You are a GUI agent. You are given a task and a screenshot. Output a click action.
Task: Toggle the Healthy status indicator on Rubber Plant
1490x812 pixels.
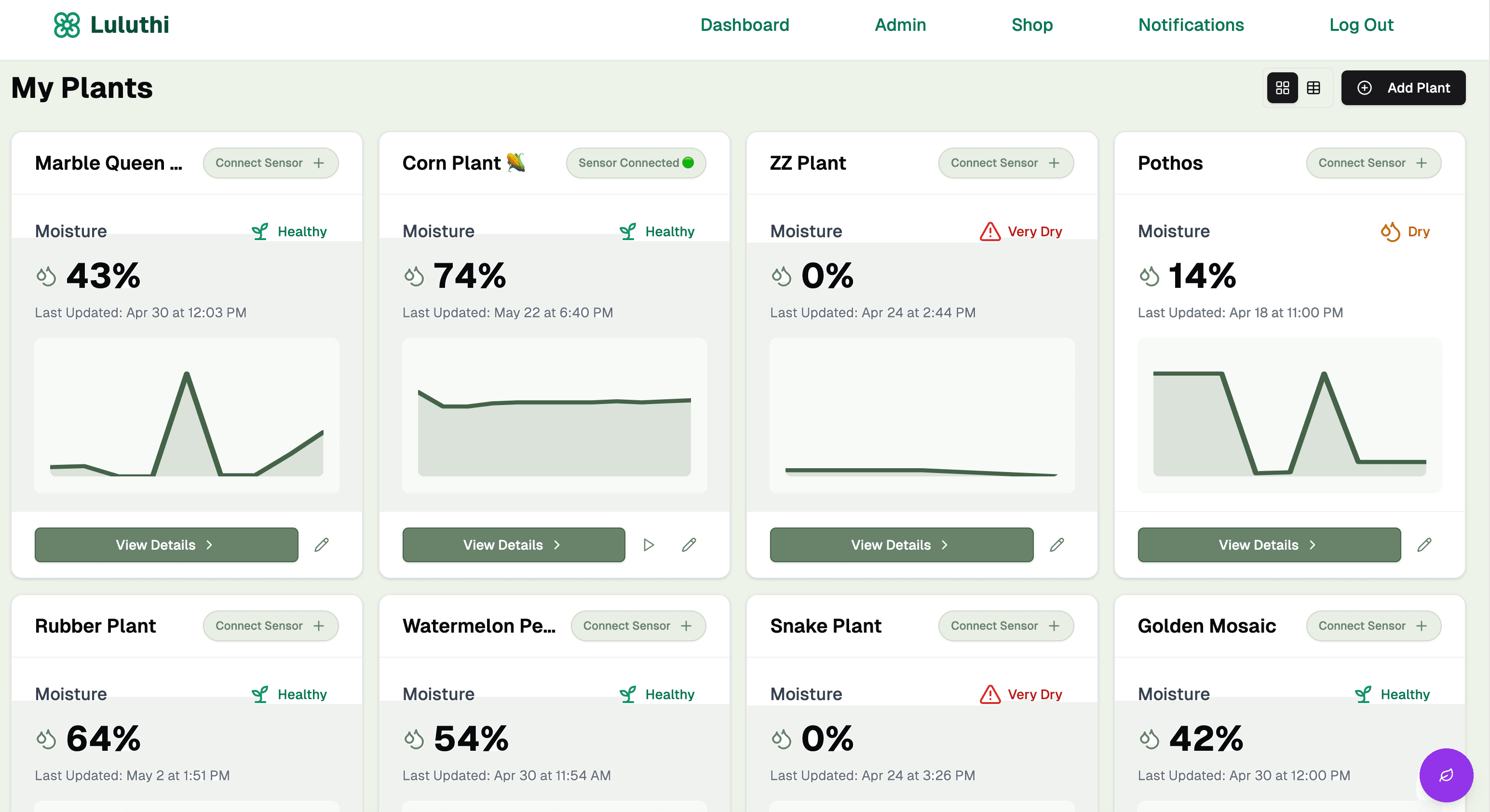[x=289, y=694]
